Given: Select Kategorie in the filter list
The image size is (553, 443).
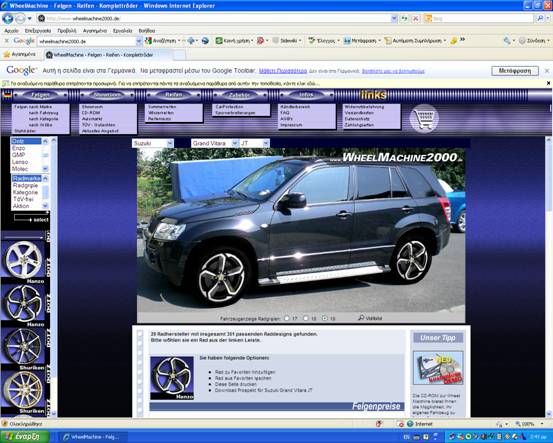Looking at the screenshot, I should tap(25, 192).
